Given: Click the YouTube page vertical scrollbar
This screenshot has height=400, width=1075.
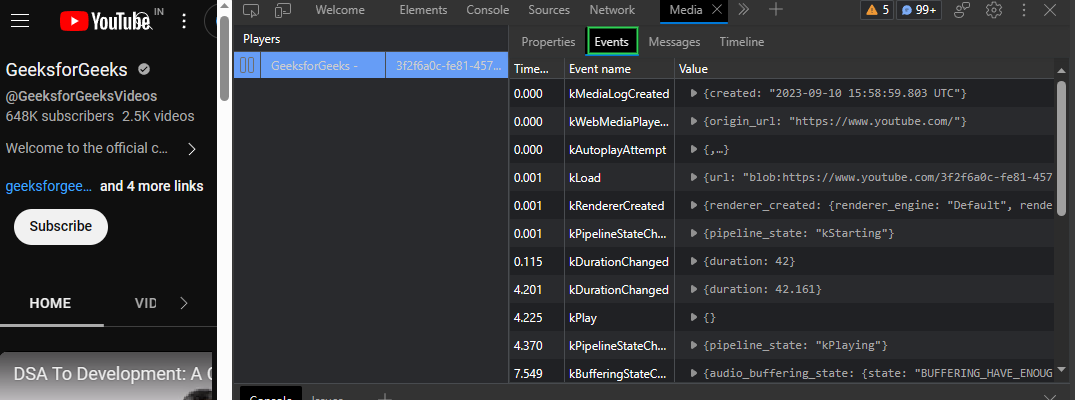Looking at the screenshot, I should click(x=224, y=58).
